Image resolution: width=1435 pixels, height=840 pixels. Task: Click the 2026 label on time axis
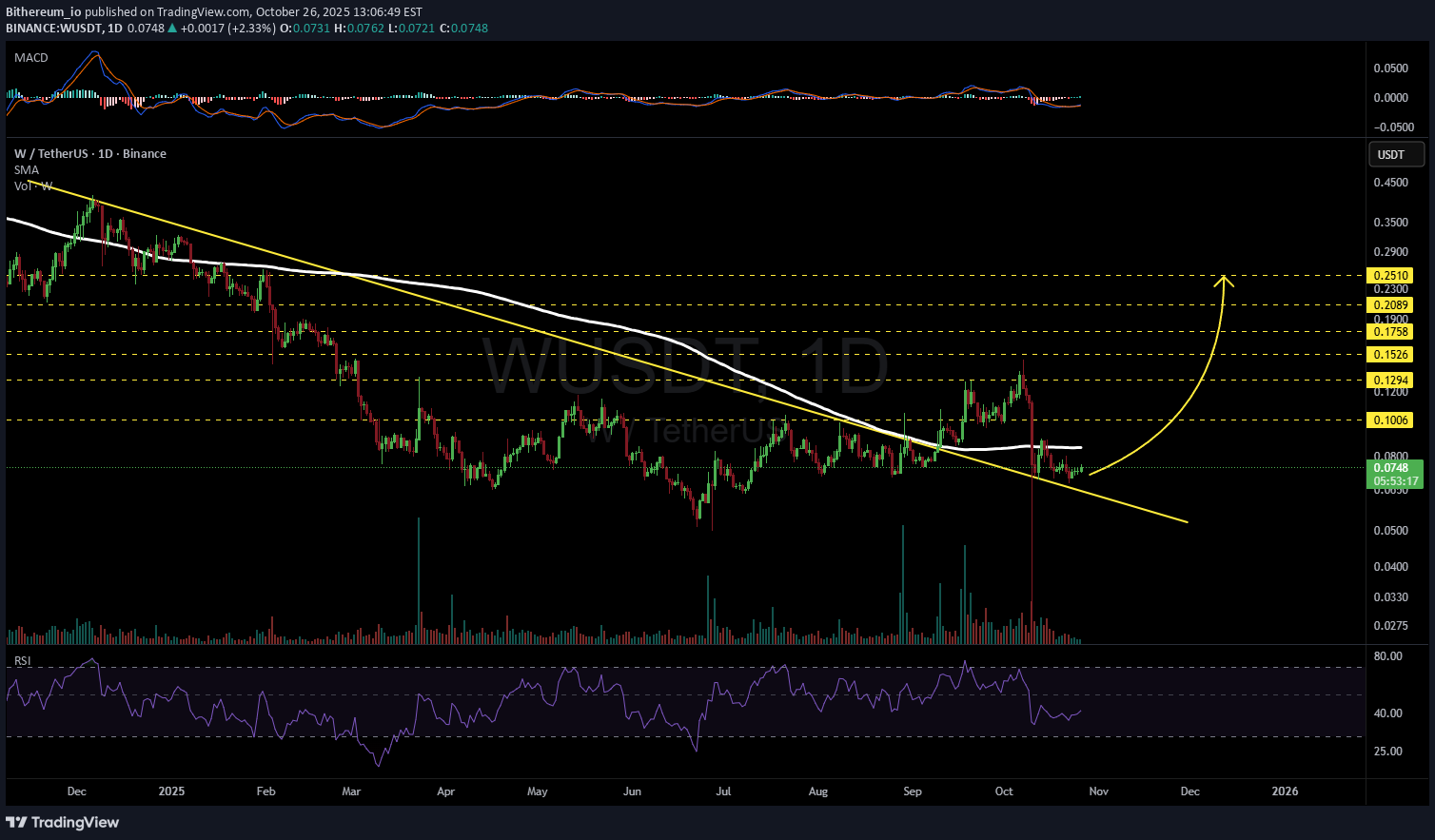point(1285,791)
